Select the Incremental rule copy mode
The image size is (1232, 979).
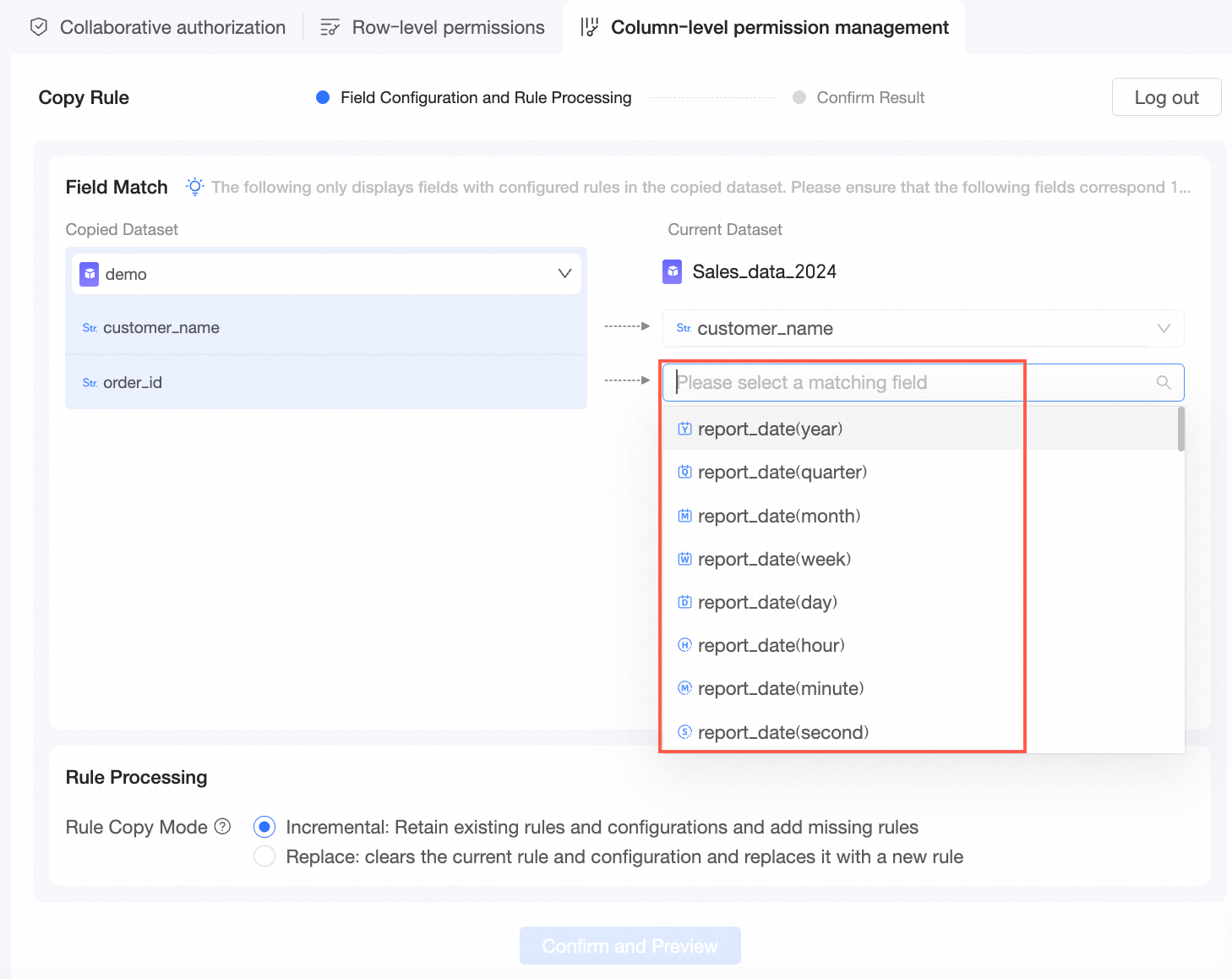point(264,827)
